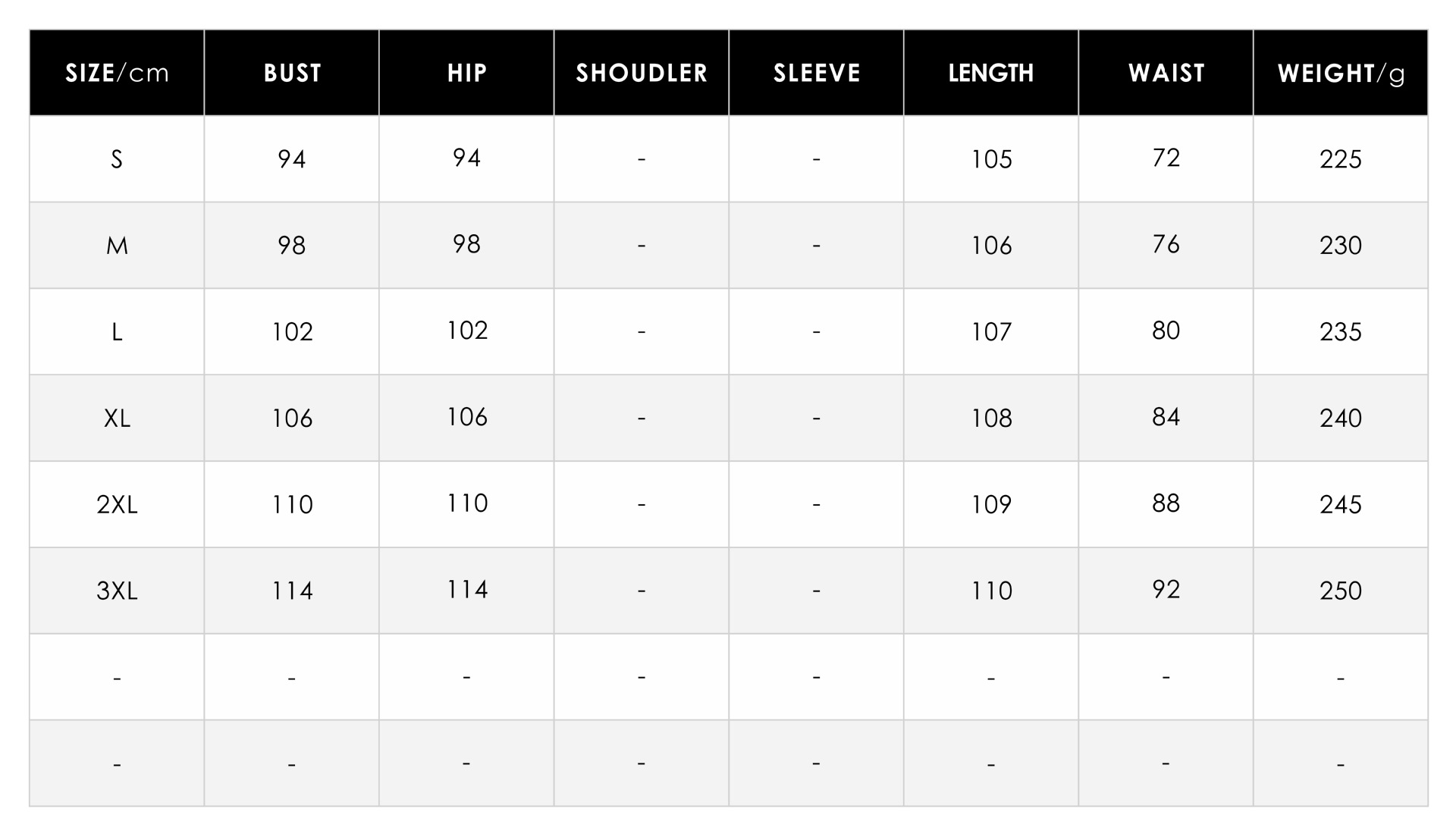Click the SLEEVE header cell
This screenshot has height=834, width=1456.
coord(817,73)
